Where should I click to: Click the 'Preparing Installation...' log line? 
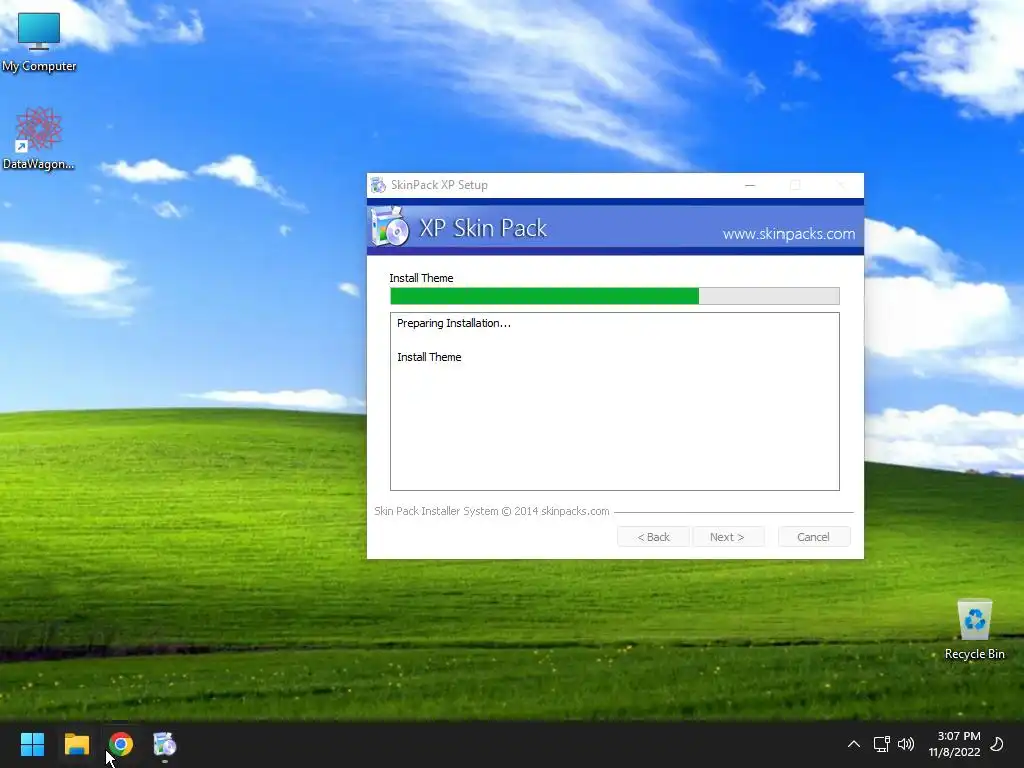click(x=454, y=323)
